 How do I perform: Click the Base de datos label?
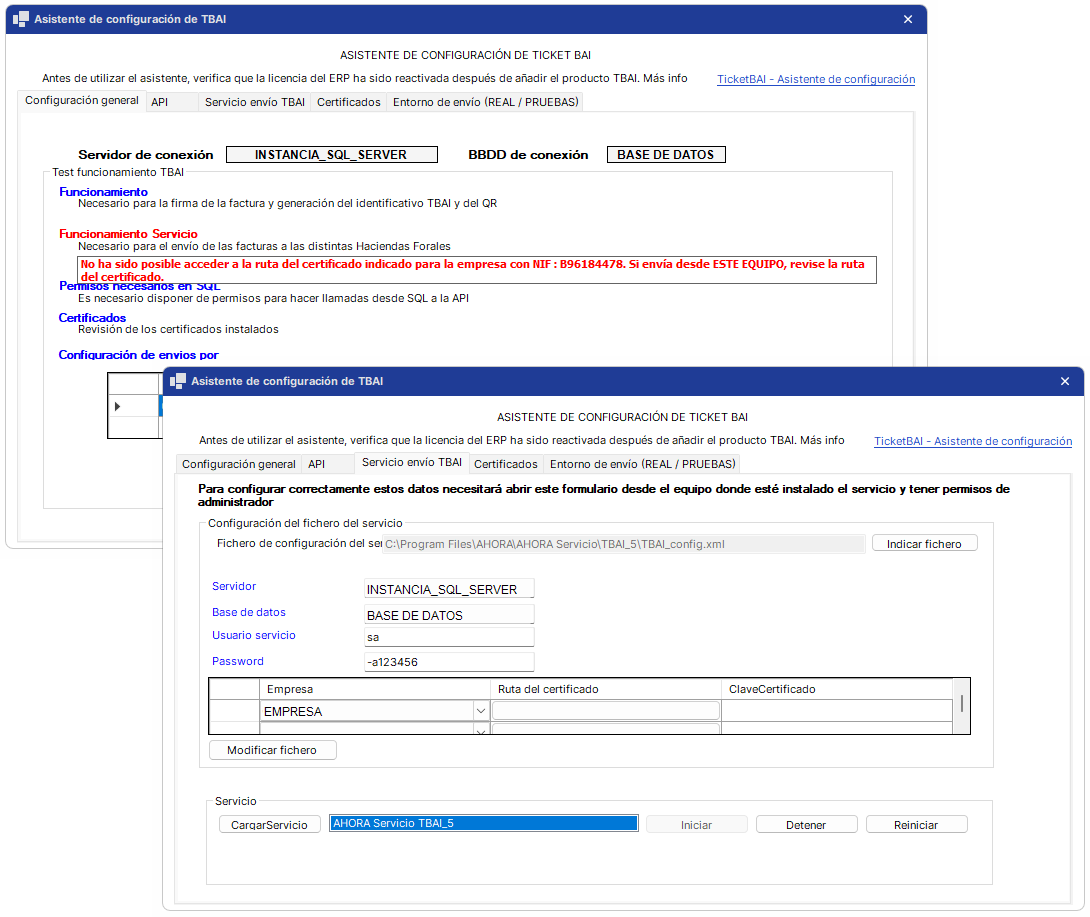click(x=249, y=612)
